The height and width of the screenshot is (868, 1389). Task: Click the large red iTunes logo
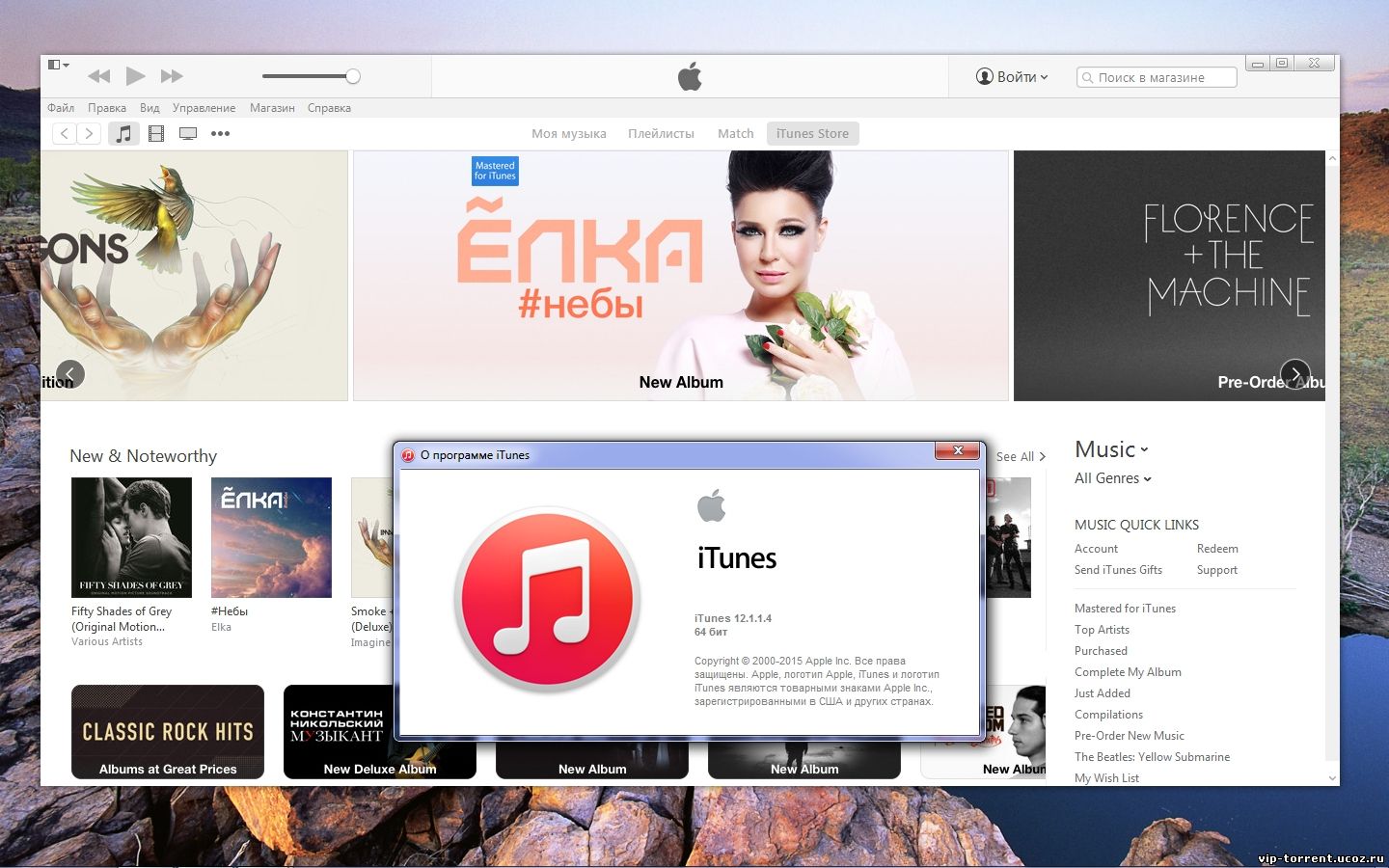(x=547, y=599)
